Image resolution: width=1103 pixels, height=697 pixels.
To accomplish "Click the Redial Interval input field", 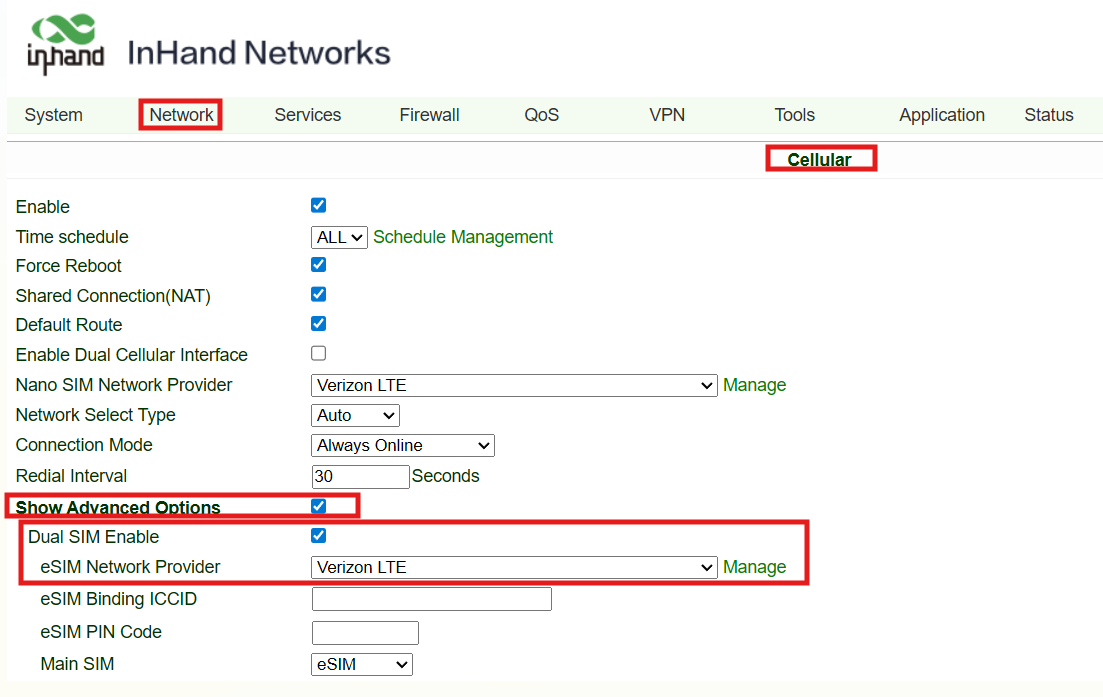I will pyautogui.click(x=360, y=476).
